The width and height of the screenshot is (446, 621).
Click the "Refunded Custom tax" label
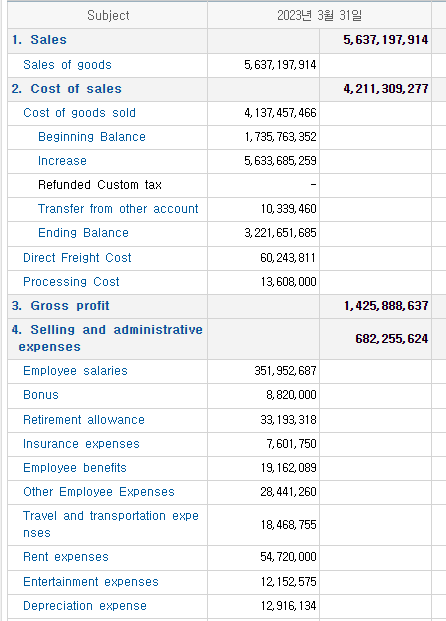click(x=100, y=185)
